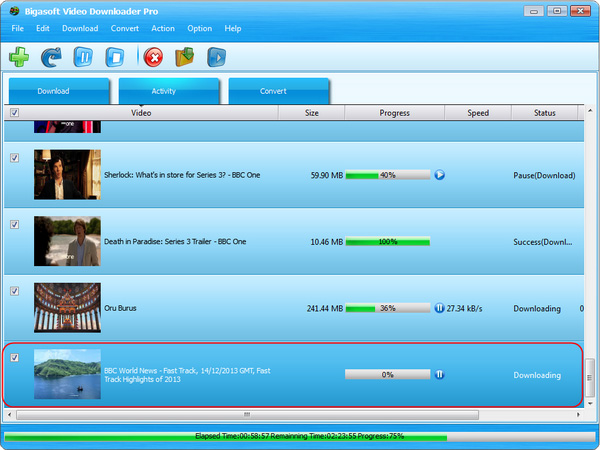
Task: Sort by the Video column header
Action: (x=141, y=113)
